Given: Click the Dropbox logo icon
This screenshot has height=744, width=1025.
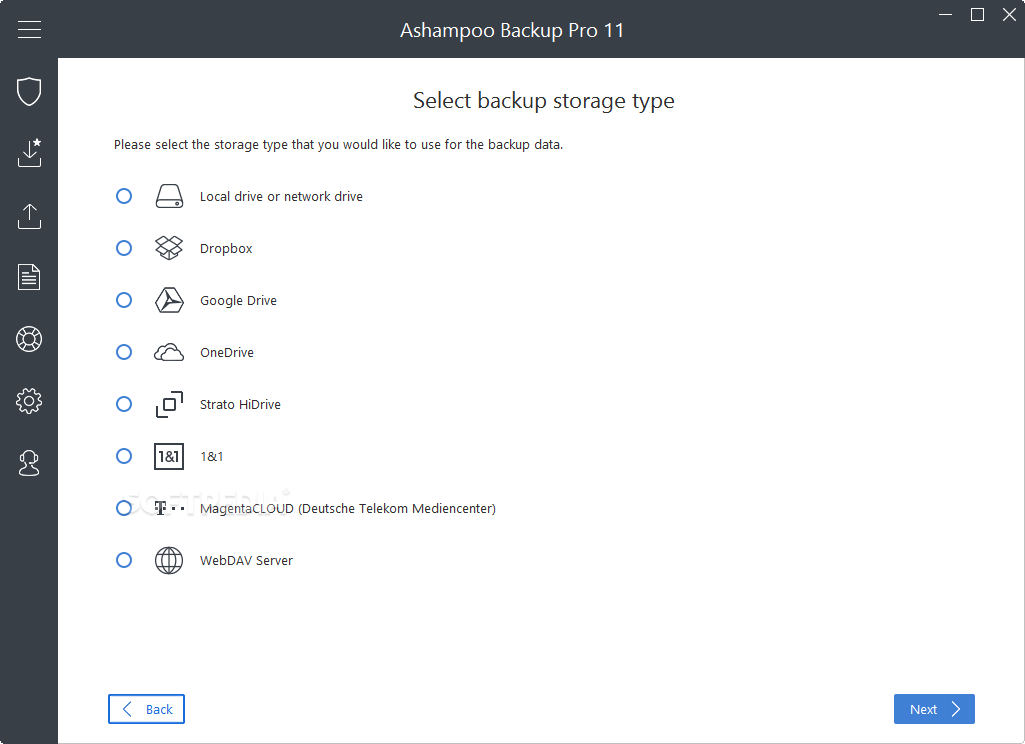Looking at the screenshot, I should [169, 248].
